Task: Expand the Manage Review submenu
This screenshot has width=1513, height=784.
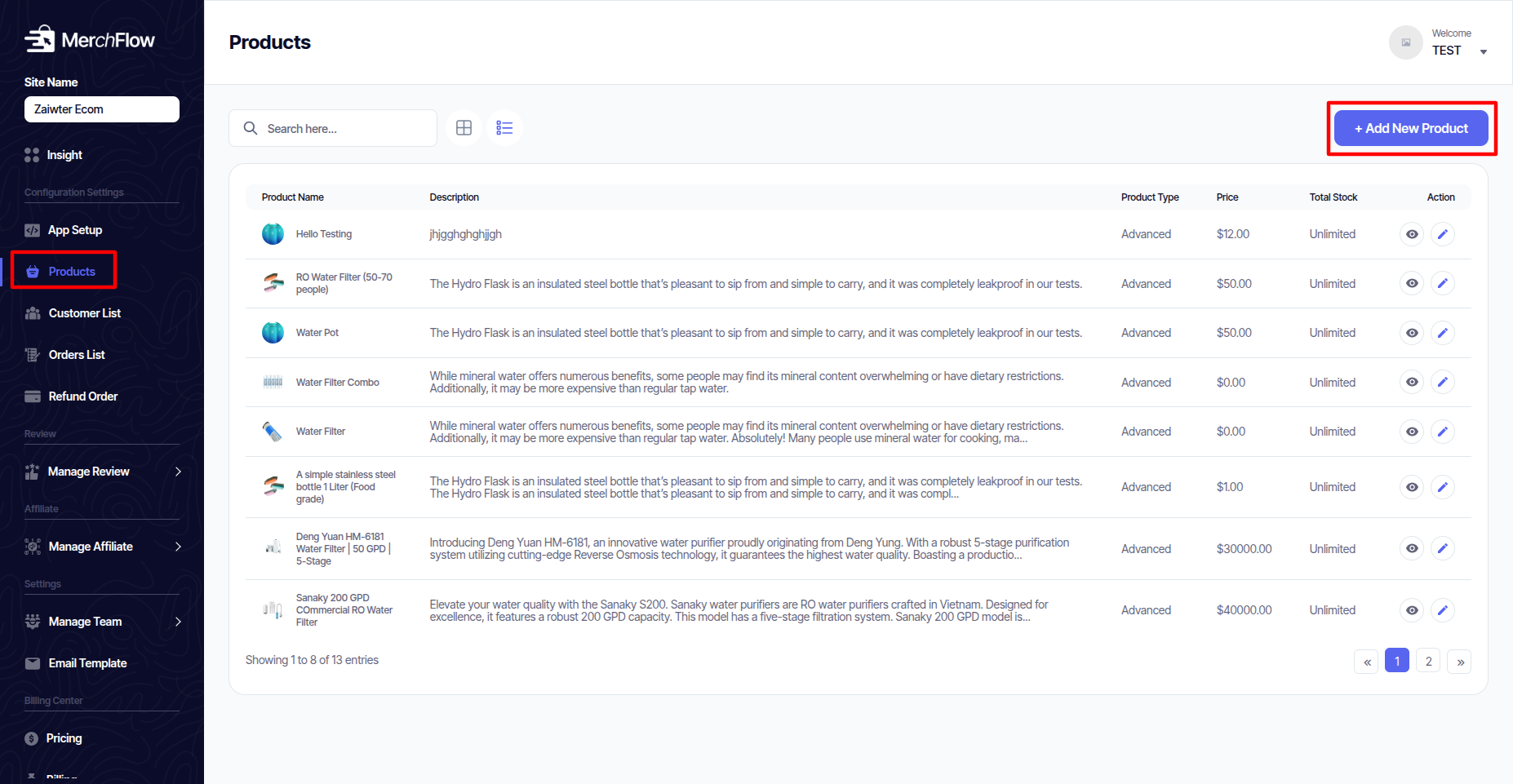Action: tap(178, 472)
